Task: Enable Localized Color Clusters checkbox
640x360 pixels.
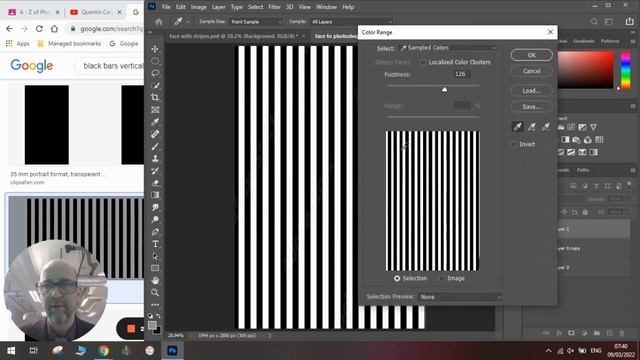Action: [423, 62]
